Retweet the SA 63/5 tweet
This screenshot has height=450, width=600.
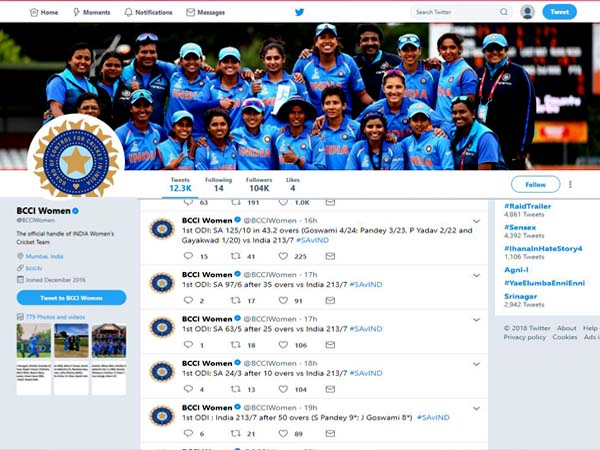235,345
